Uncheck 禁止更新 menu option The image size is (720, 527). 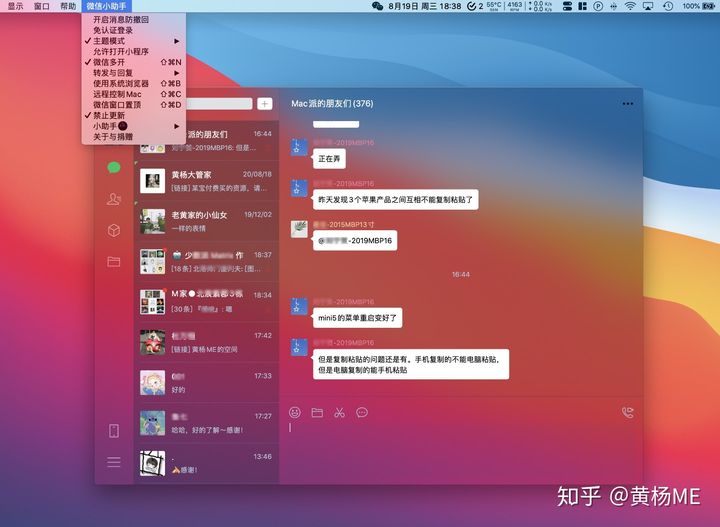[134, 115]
